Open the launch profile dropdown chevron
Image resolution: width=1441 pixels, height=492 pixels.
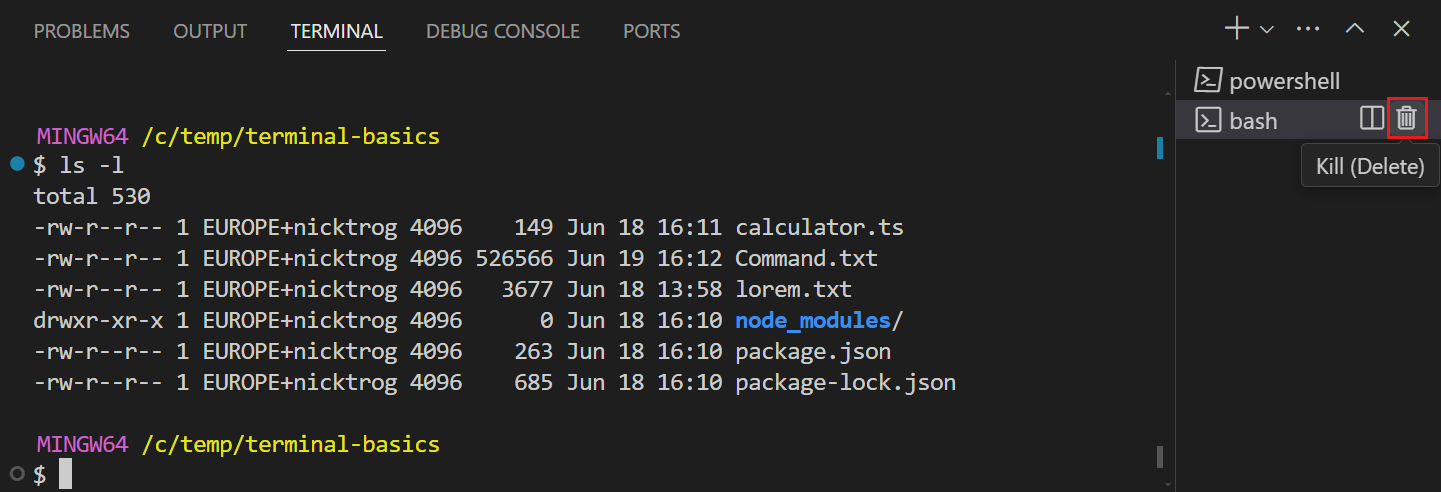click(x=1267, y=30)
